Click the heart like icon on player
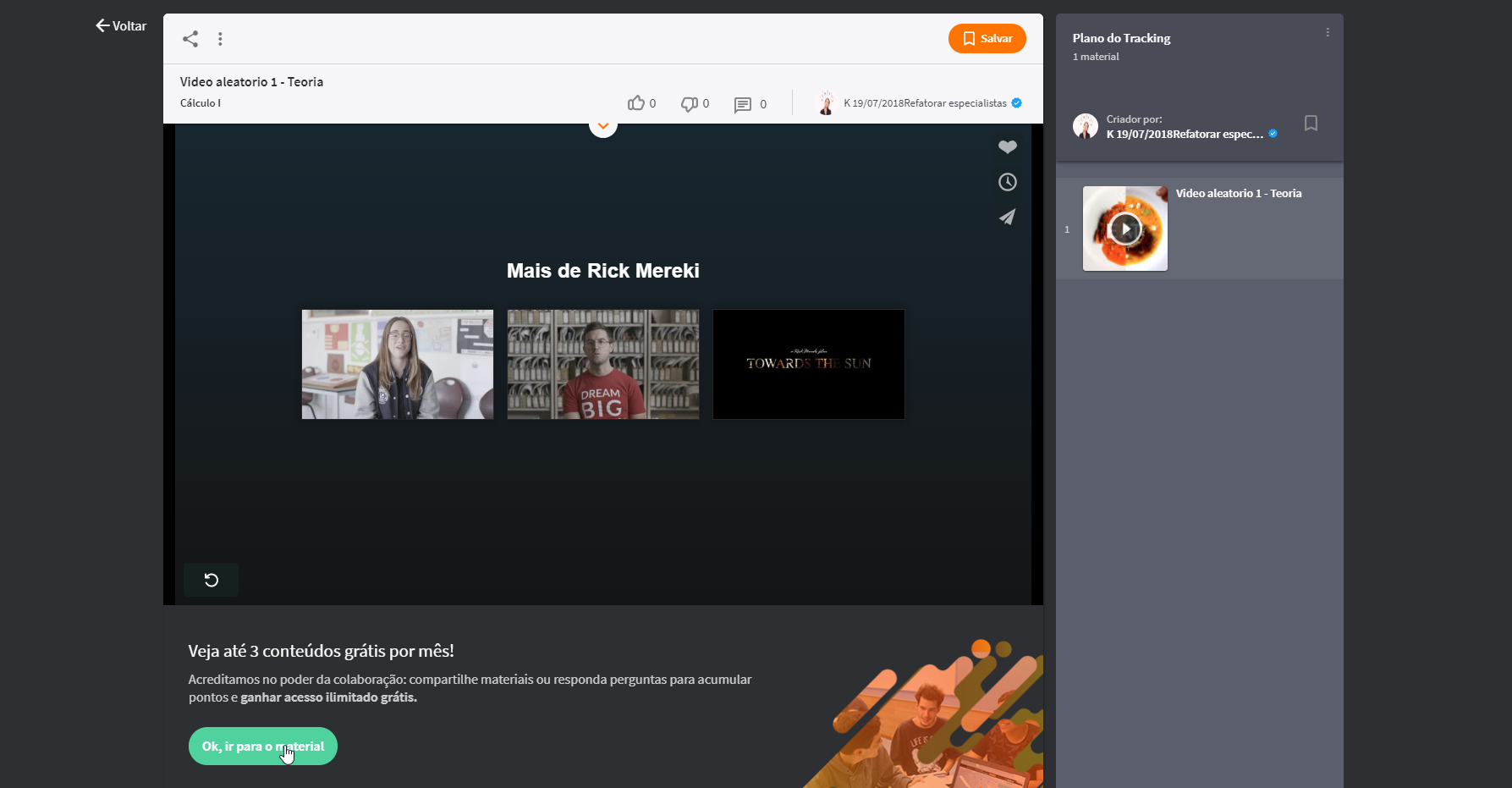 coord(1007,147)
